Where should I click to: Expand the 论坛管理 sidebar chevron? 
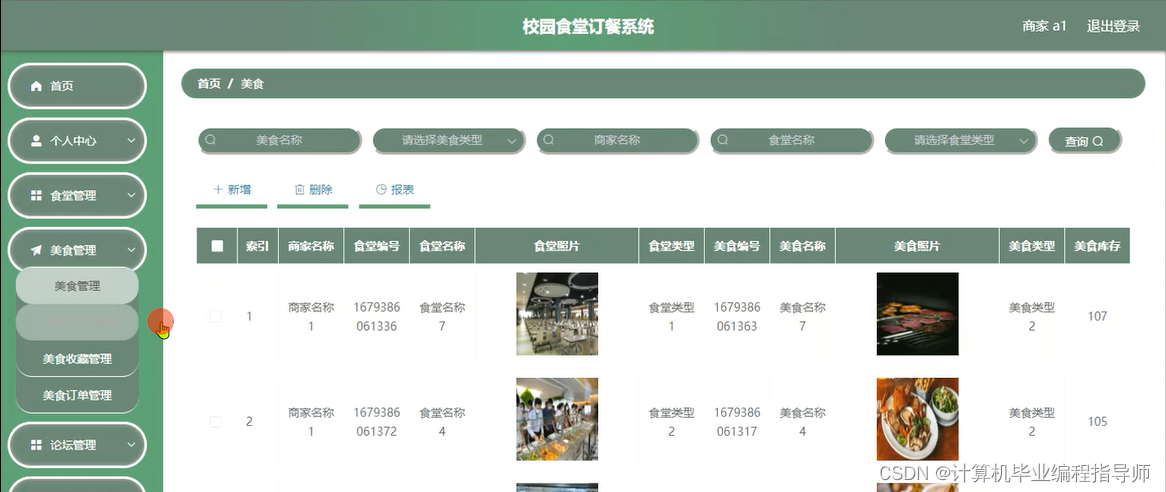pyautogui.click(x=131, y=444)
